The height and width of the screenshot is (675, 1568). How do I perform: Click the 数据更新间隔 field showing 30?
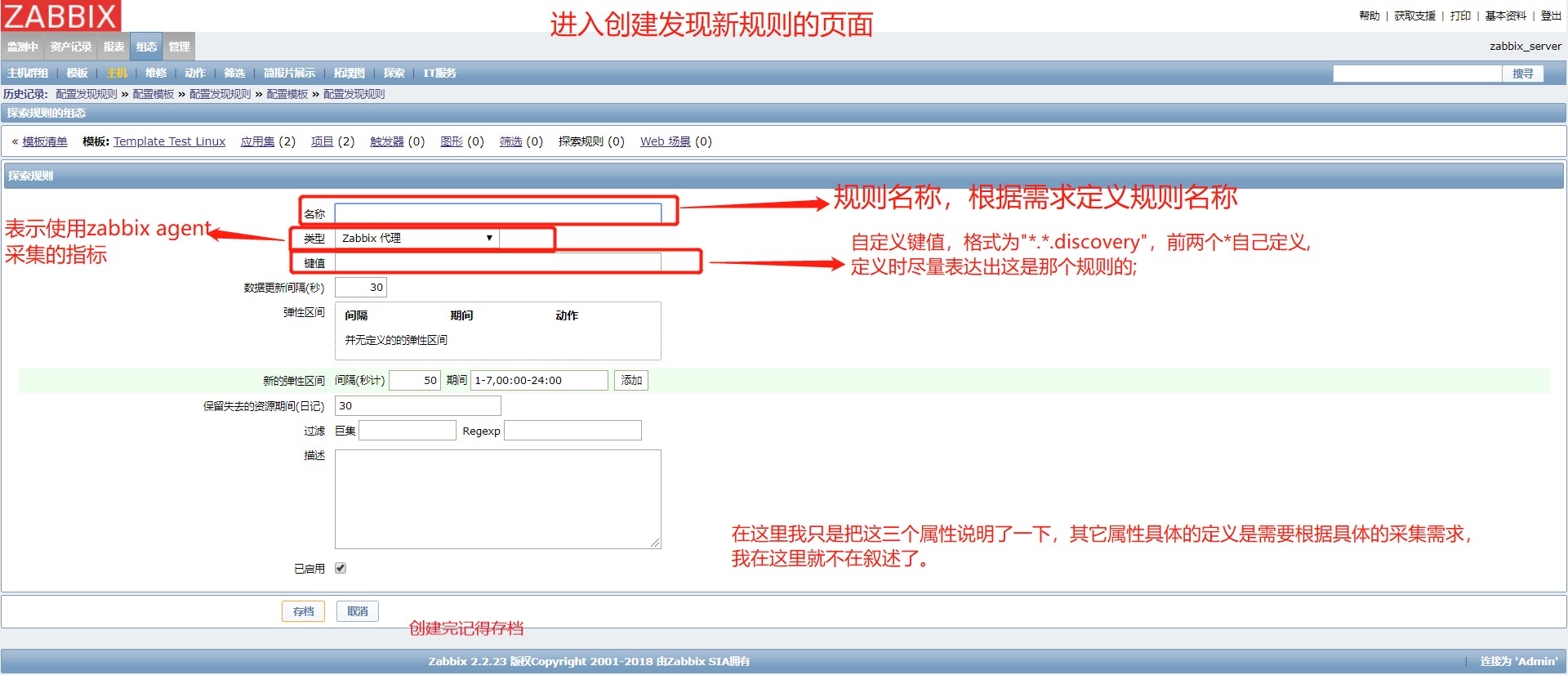click(x=361, y=288)
